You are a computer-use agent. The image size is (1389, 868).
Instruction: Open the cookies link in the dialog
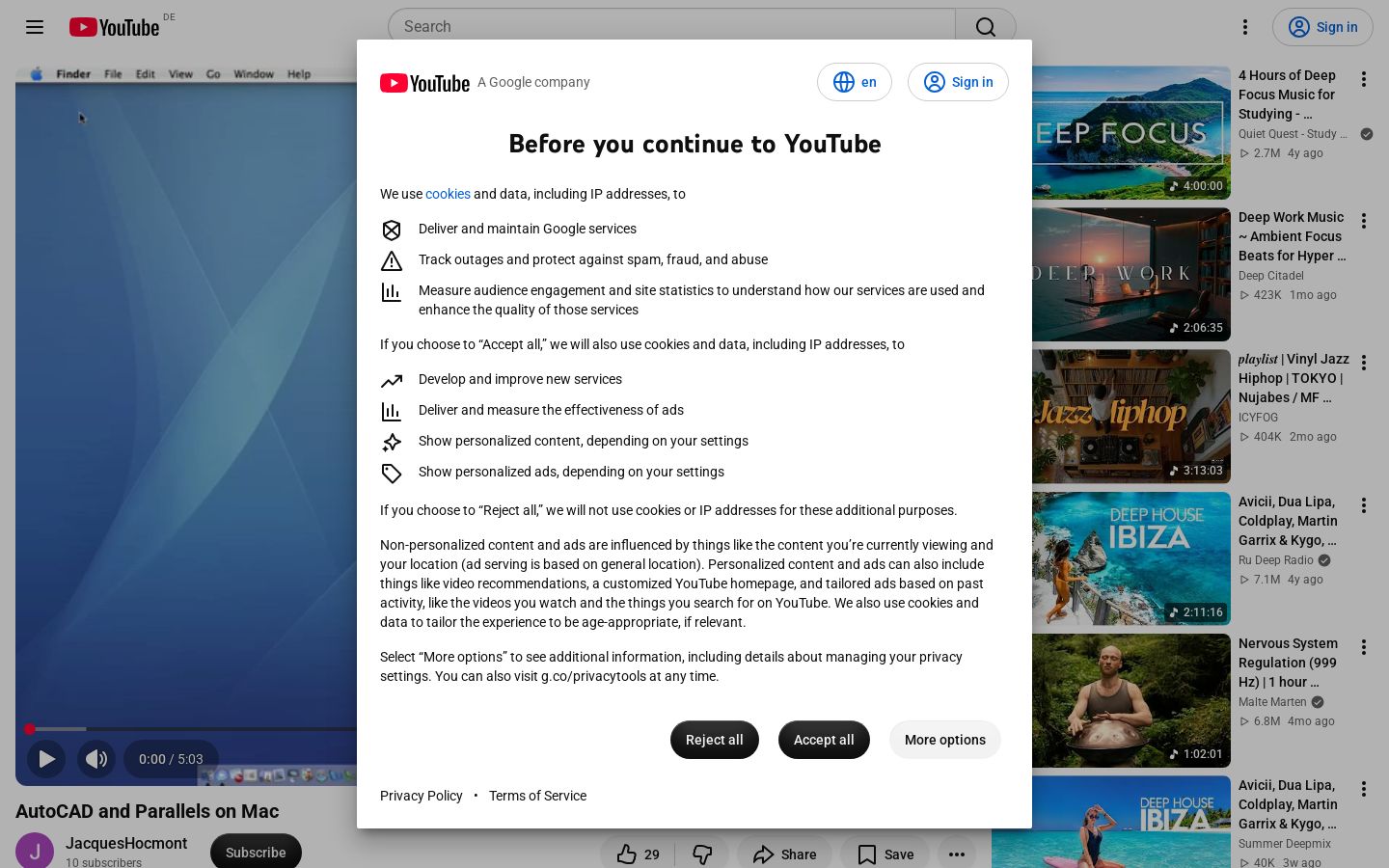coord(448,194)
